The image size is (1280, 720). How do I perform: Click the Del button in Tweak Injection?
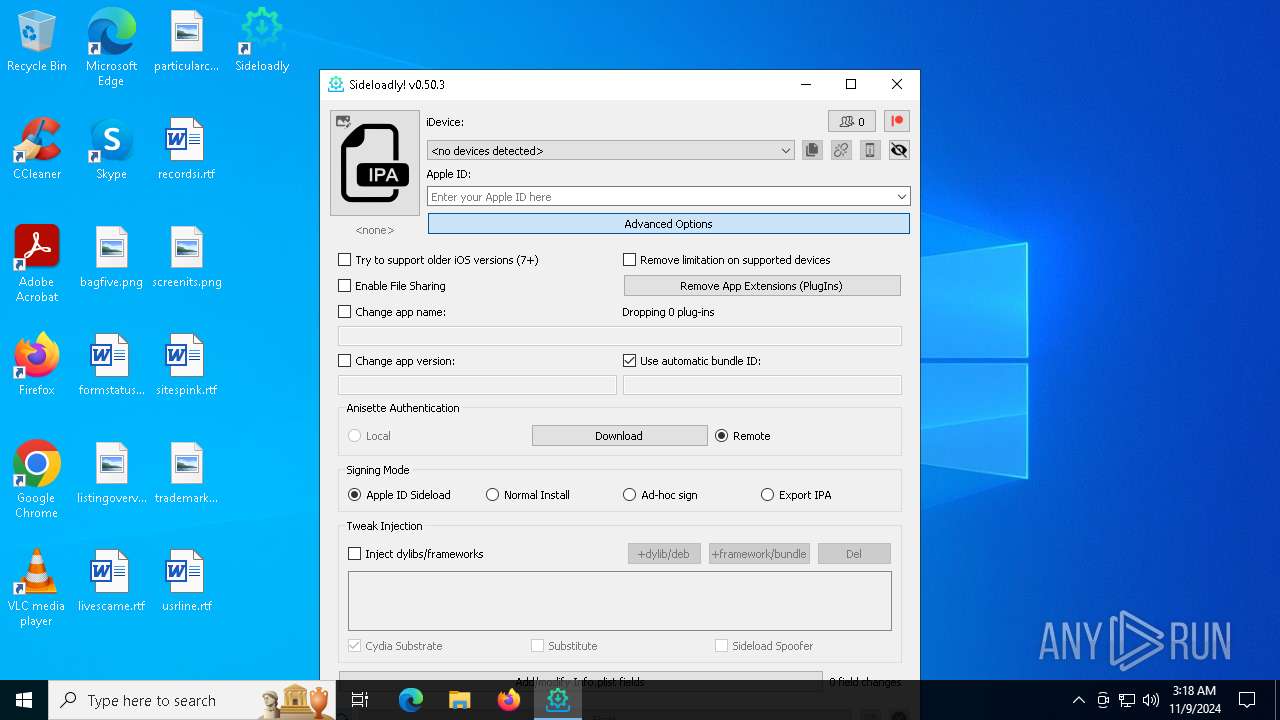854,554
